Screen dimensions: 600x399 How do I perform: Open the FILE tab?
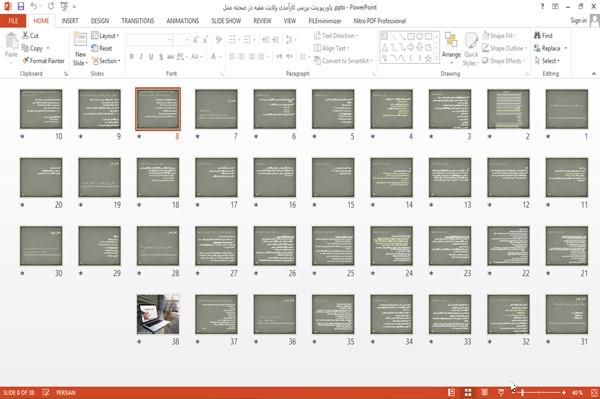tap(13, 21)
